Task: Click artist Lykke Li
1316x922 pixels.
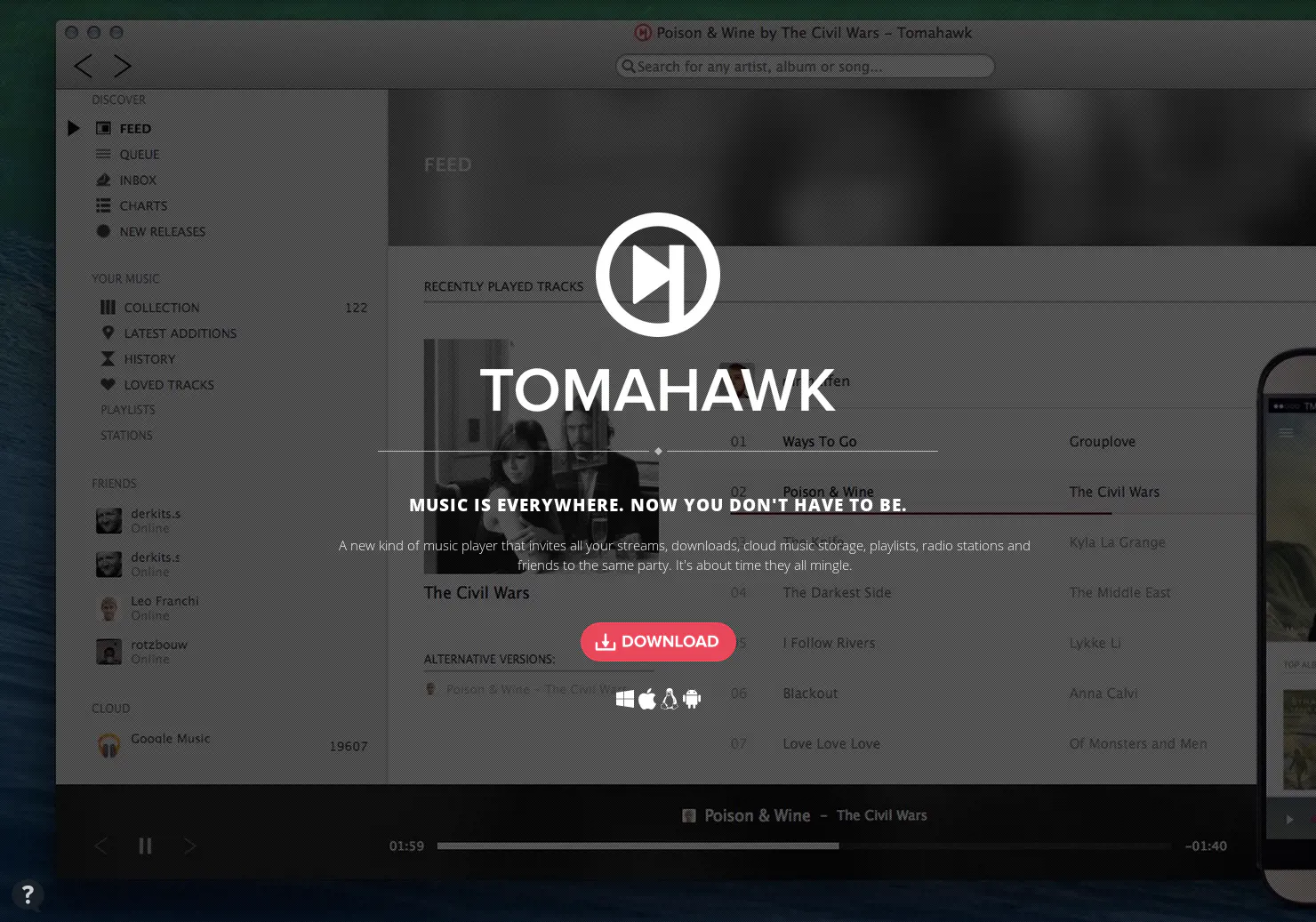Action: click(x=1095, y=644)
